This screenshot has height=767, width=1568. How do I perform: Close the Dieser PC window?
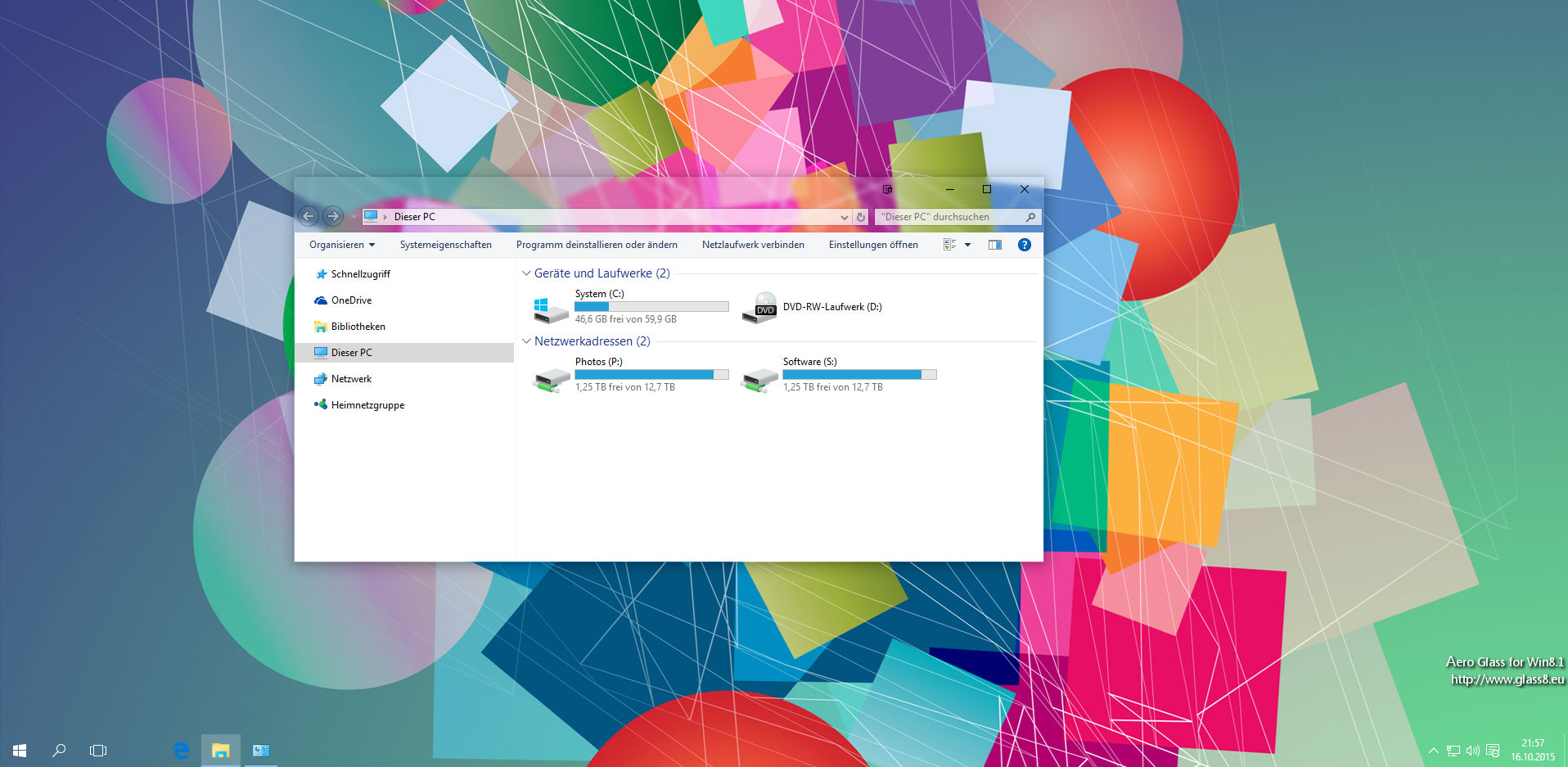point(1025,189)
